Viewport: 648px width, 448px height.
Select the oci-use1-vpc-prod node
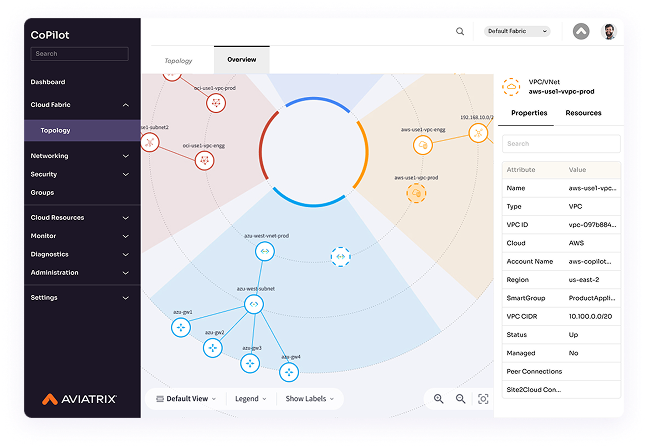coord(216,103)
